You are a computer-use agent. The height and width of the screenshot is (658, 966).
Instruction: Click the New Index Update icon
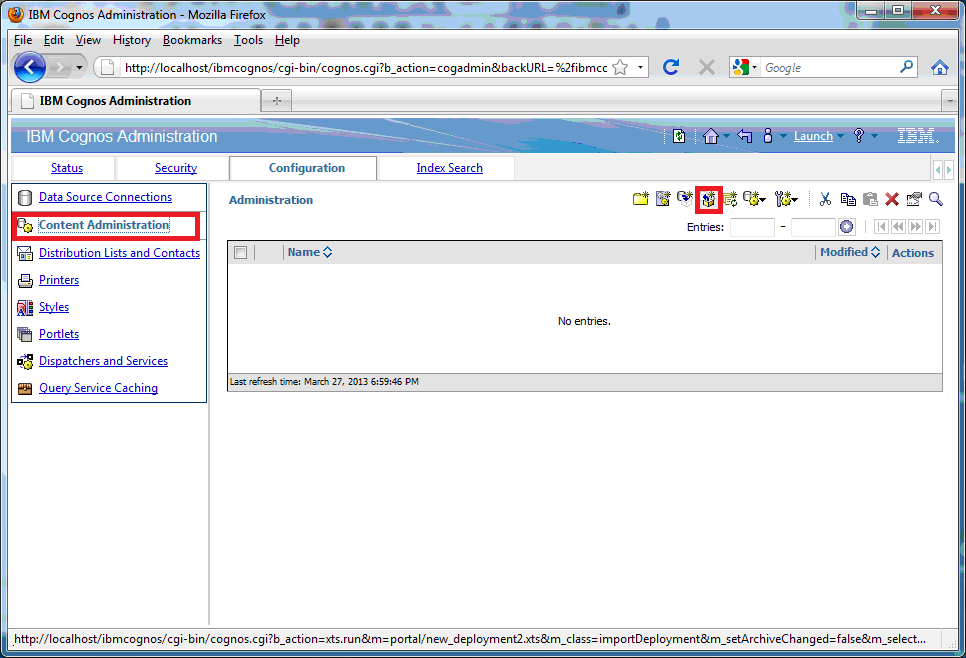(730, 199)
